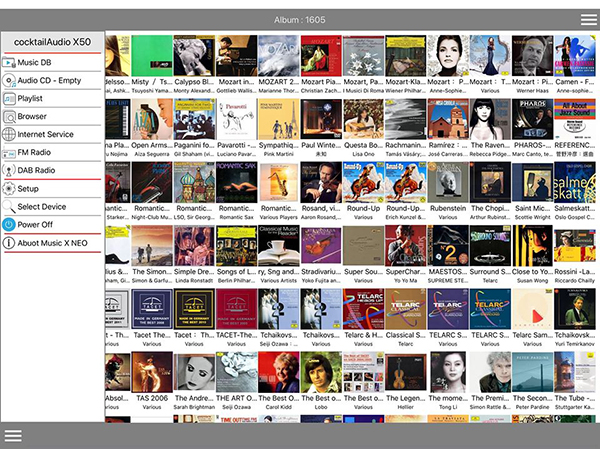Click 'Close to Yo...' album title
Viewport: 600px width, 449px height.
point(532,272)
